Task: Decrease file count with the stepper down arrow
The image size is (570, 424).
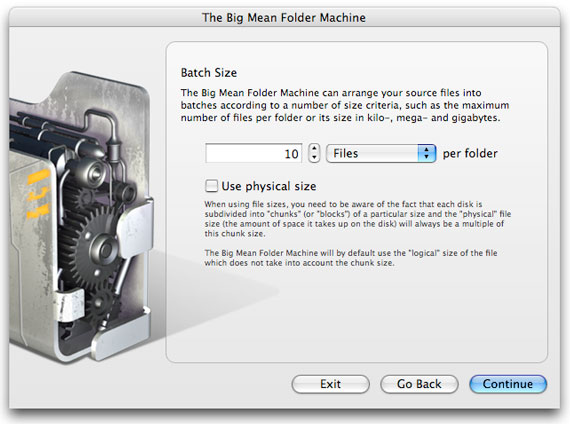Action: [314, 158]
